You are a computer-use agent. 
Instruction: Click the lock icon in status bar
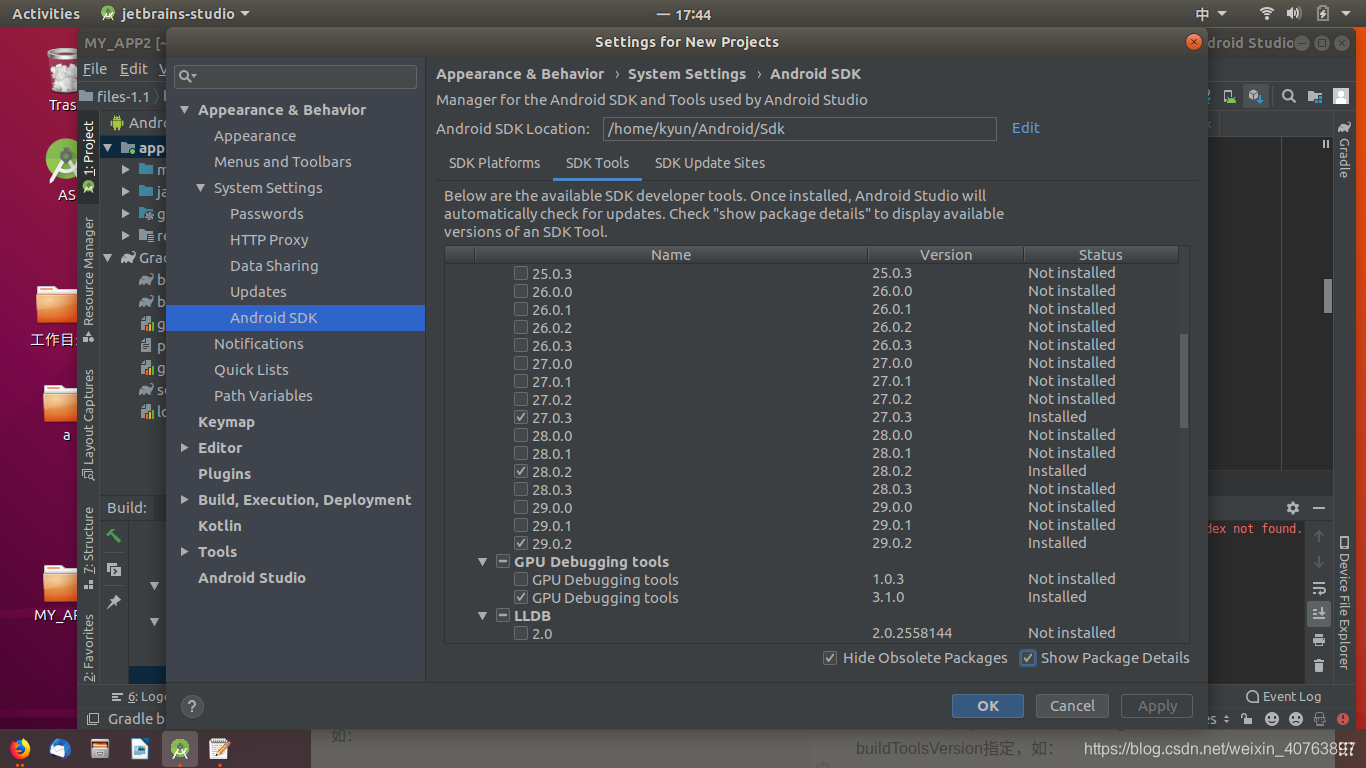tap(1246, 719)
